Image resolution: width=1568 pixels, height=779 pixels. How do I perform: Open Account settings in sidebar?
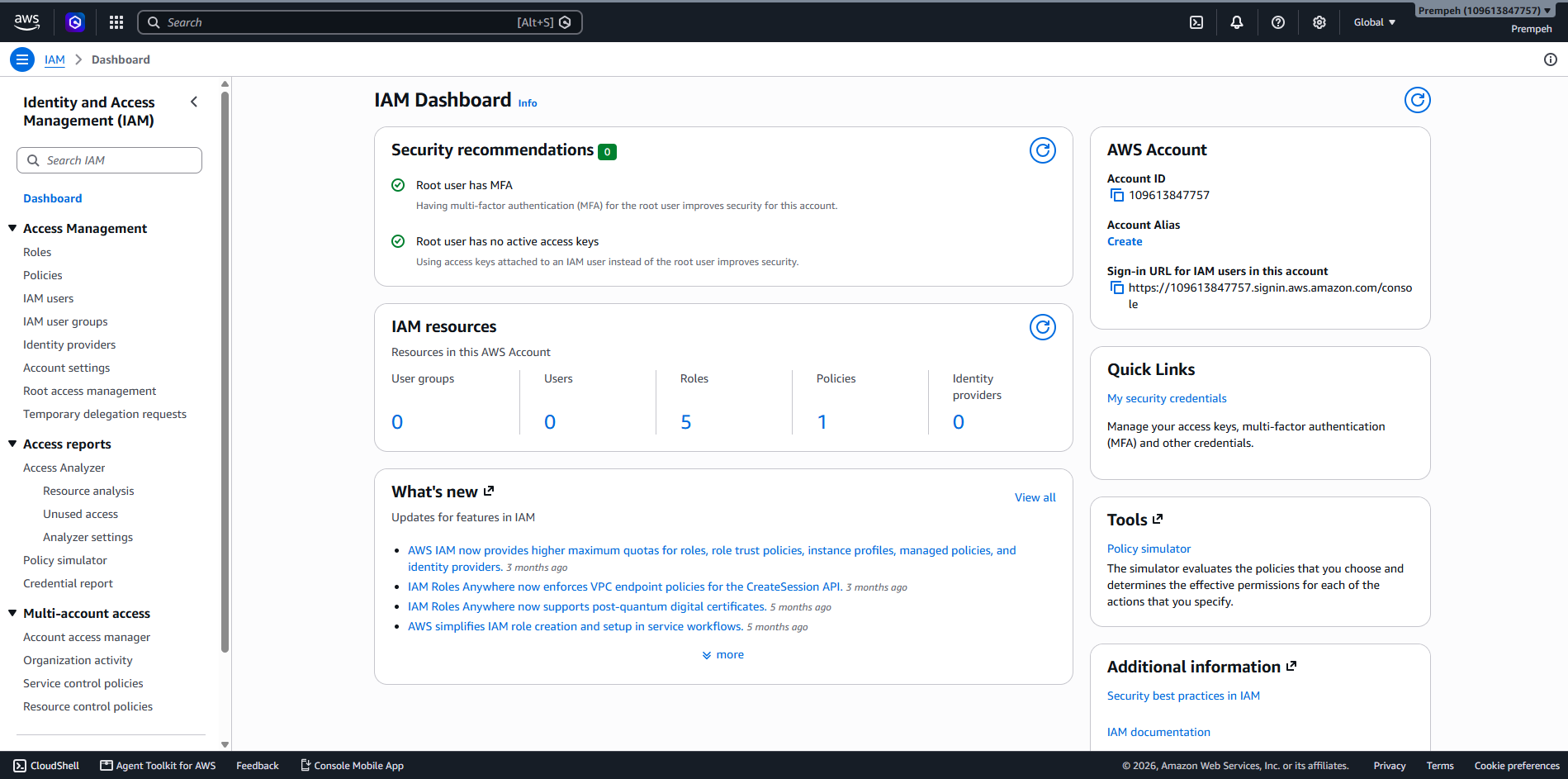tap(67, 368)
